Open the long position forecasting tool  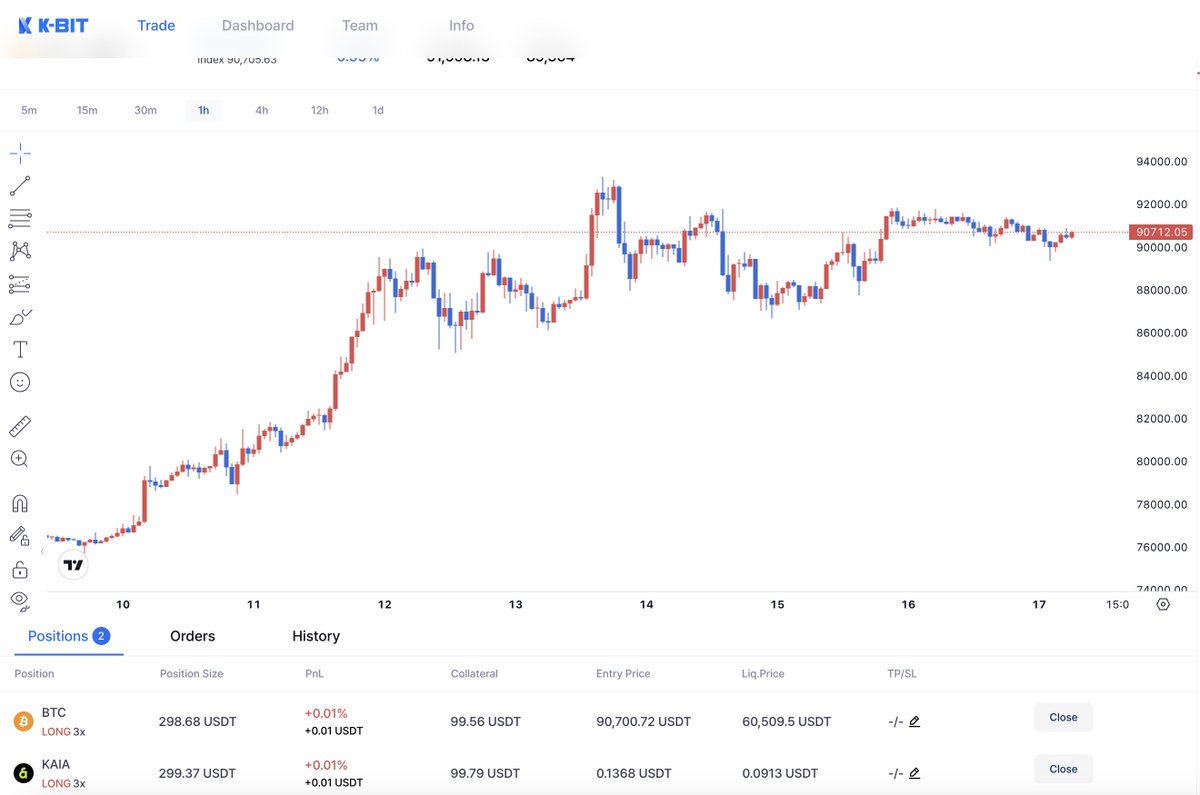click(x=20, y=284)
